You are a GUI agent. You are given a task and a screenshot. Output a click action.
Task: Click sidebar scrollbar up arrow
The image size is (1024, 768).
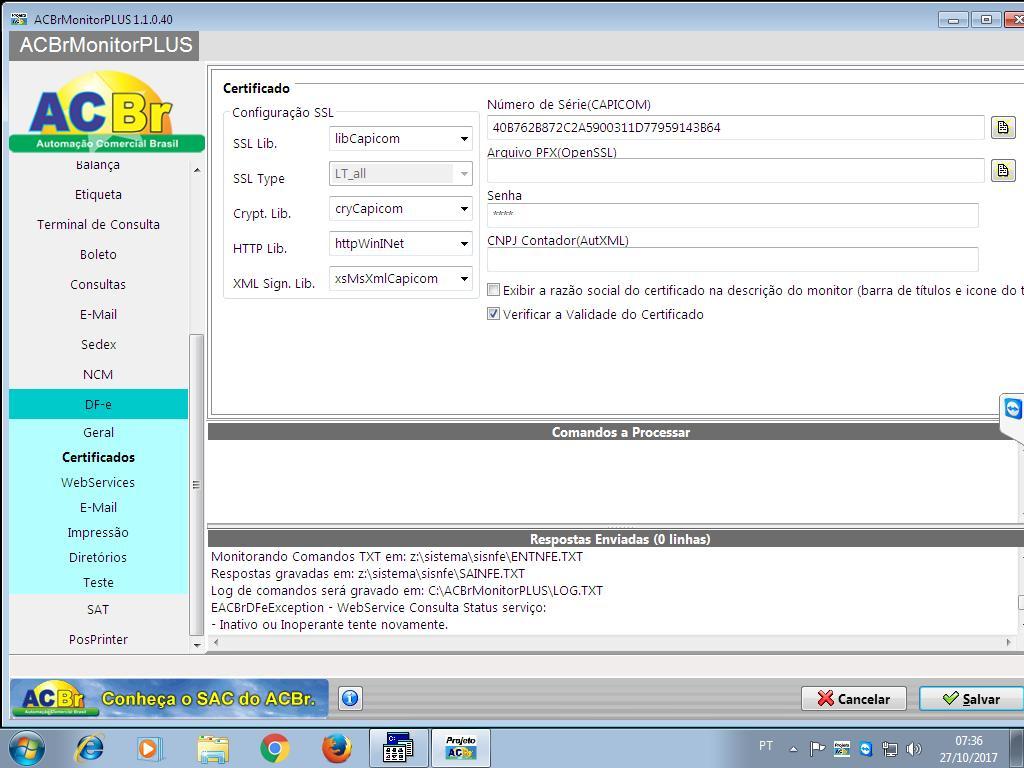197,170
